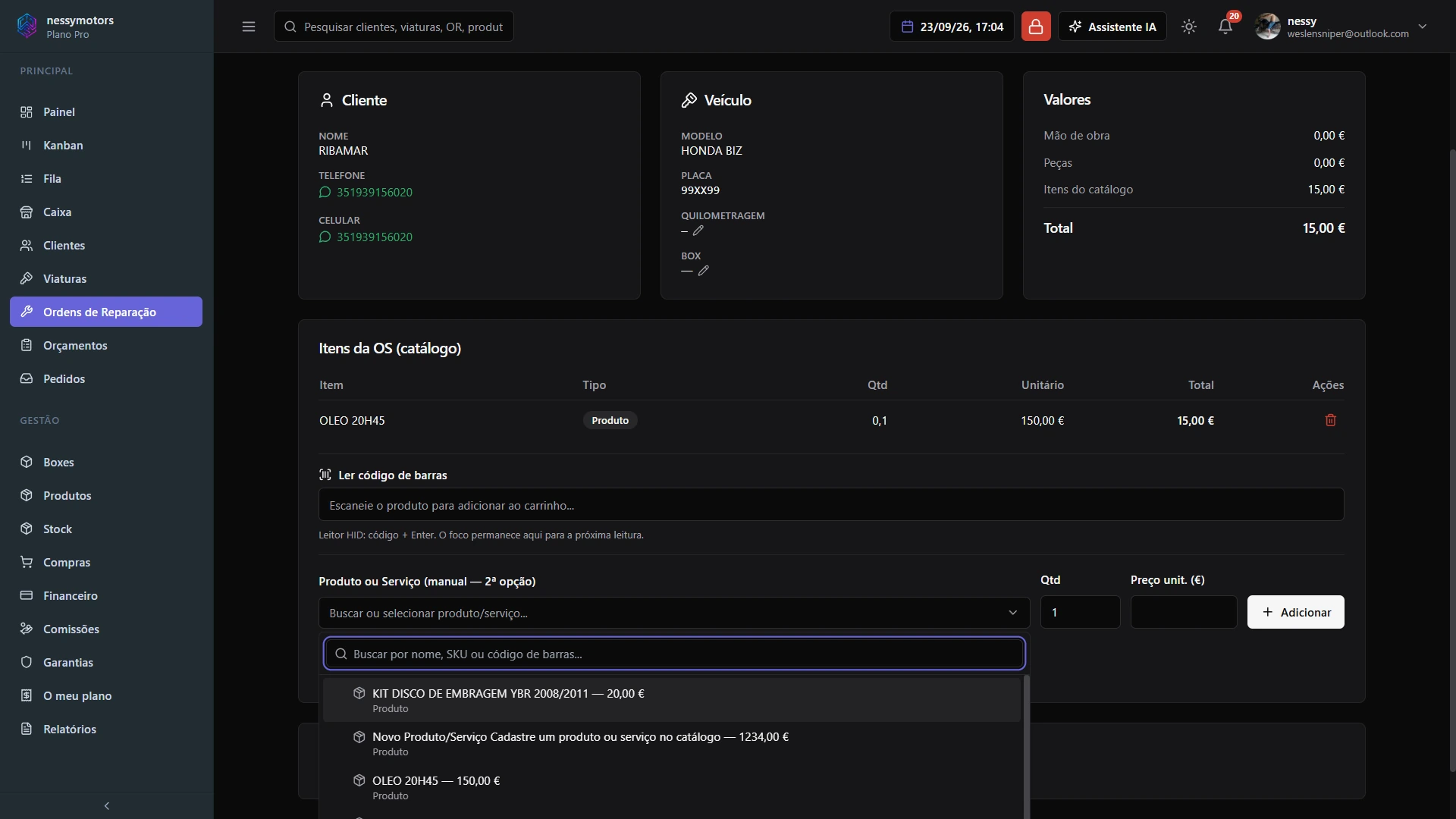Edit box with pencil icon

[x=704, y=271]
